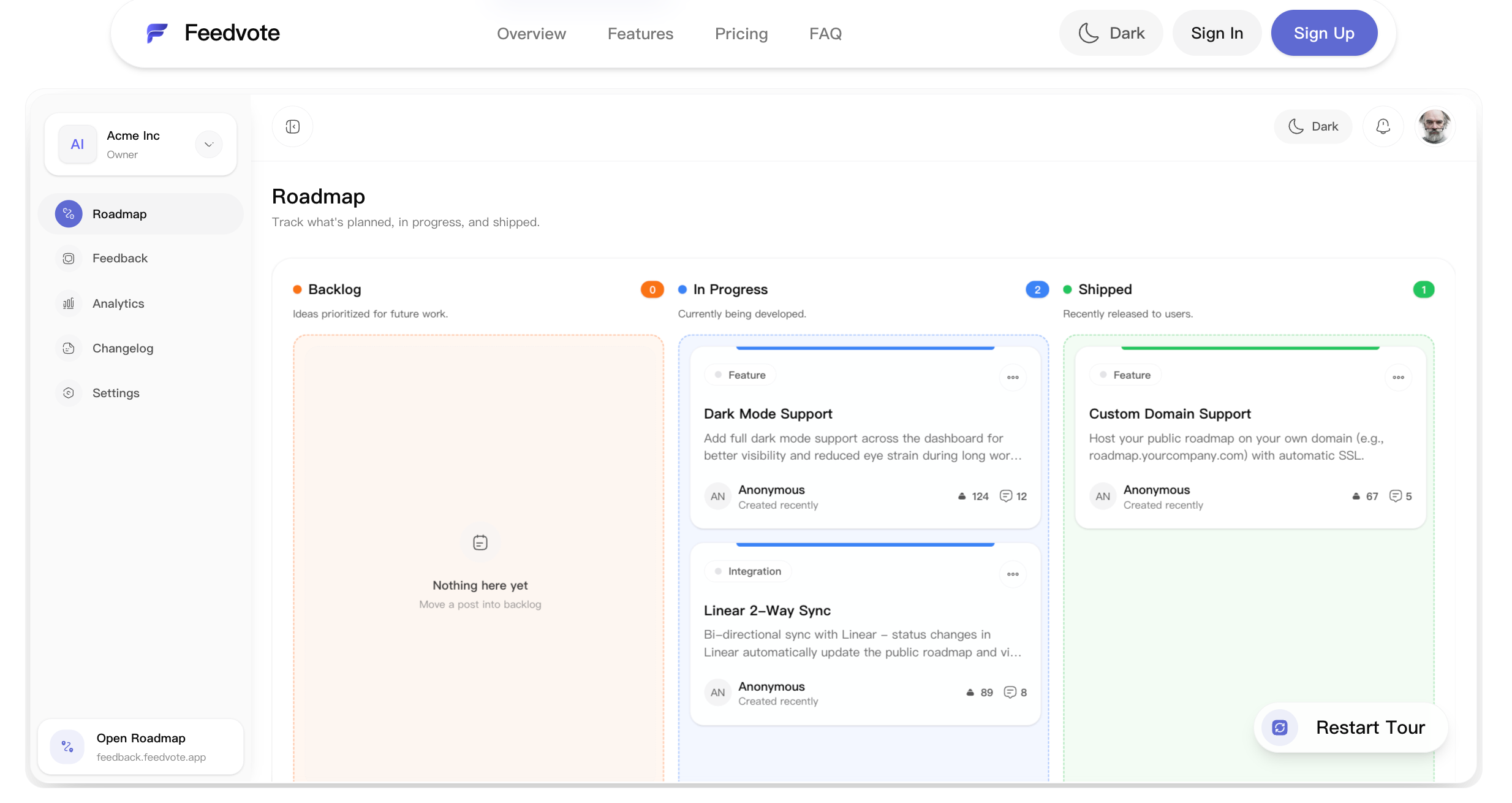Viewport: 1512px width, 803px height.
Task: Click comments icon on Linear 2-Way Sync
Action: click(x=1010, y=693)
